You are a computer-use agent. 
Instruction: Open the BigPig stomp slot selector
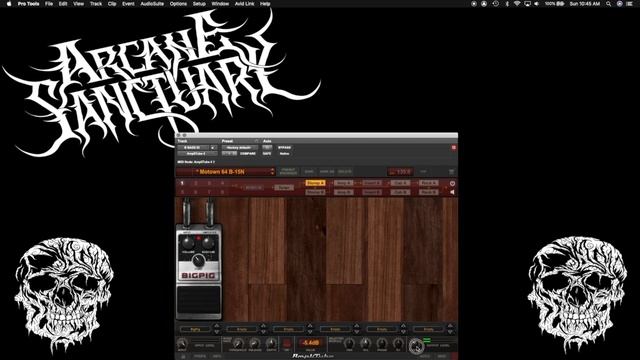(196, 329)
